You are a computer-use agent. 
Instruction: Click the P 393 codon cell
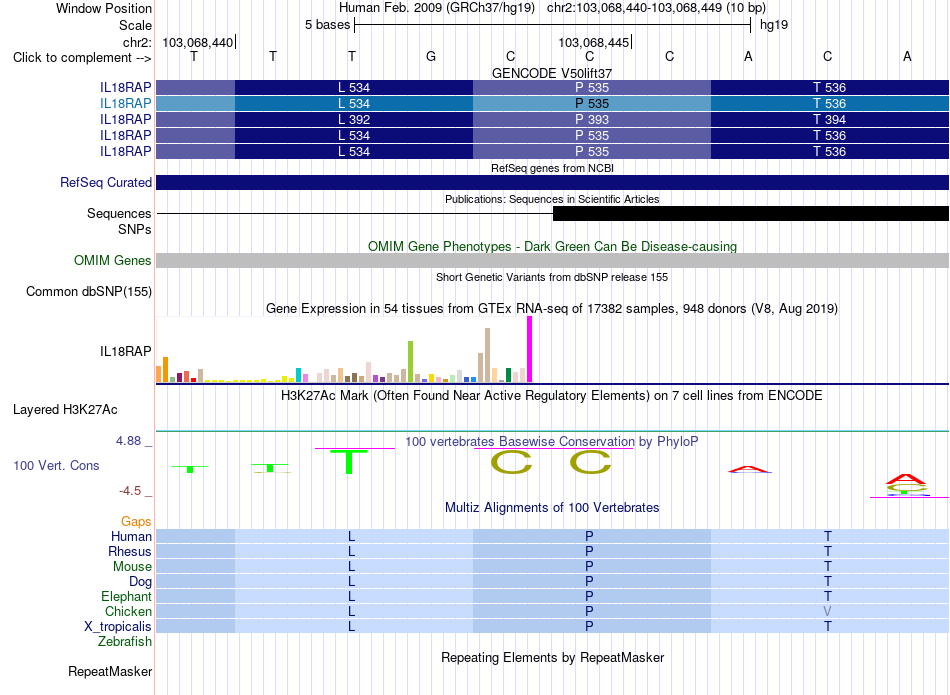[x=592, y=119]
